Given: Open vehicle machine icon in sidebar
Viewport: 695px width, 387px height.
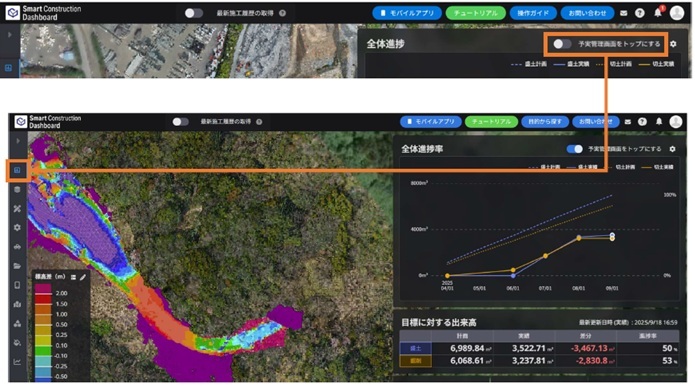Looking at the screenshot, I should tap(17, 246).
